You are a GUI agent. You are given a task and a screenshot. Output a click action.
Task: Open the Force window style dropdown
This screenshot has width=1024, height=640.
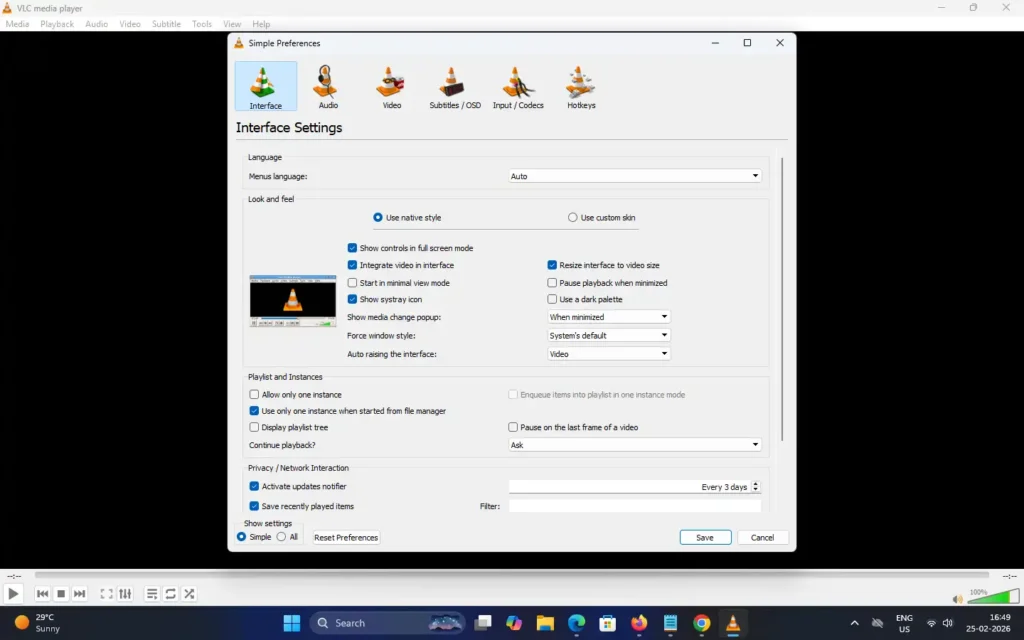point(608,335)
